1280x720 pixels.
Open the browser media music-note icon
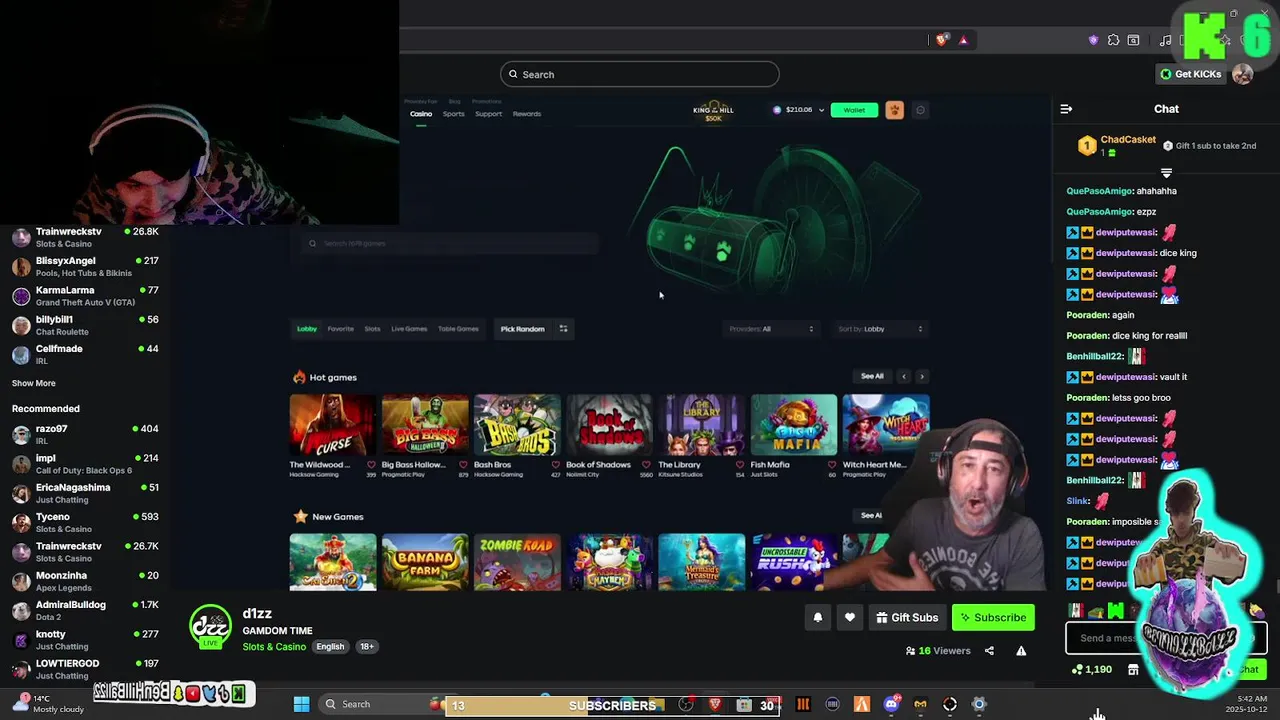point(1165,40)
